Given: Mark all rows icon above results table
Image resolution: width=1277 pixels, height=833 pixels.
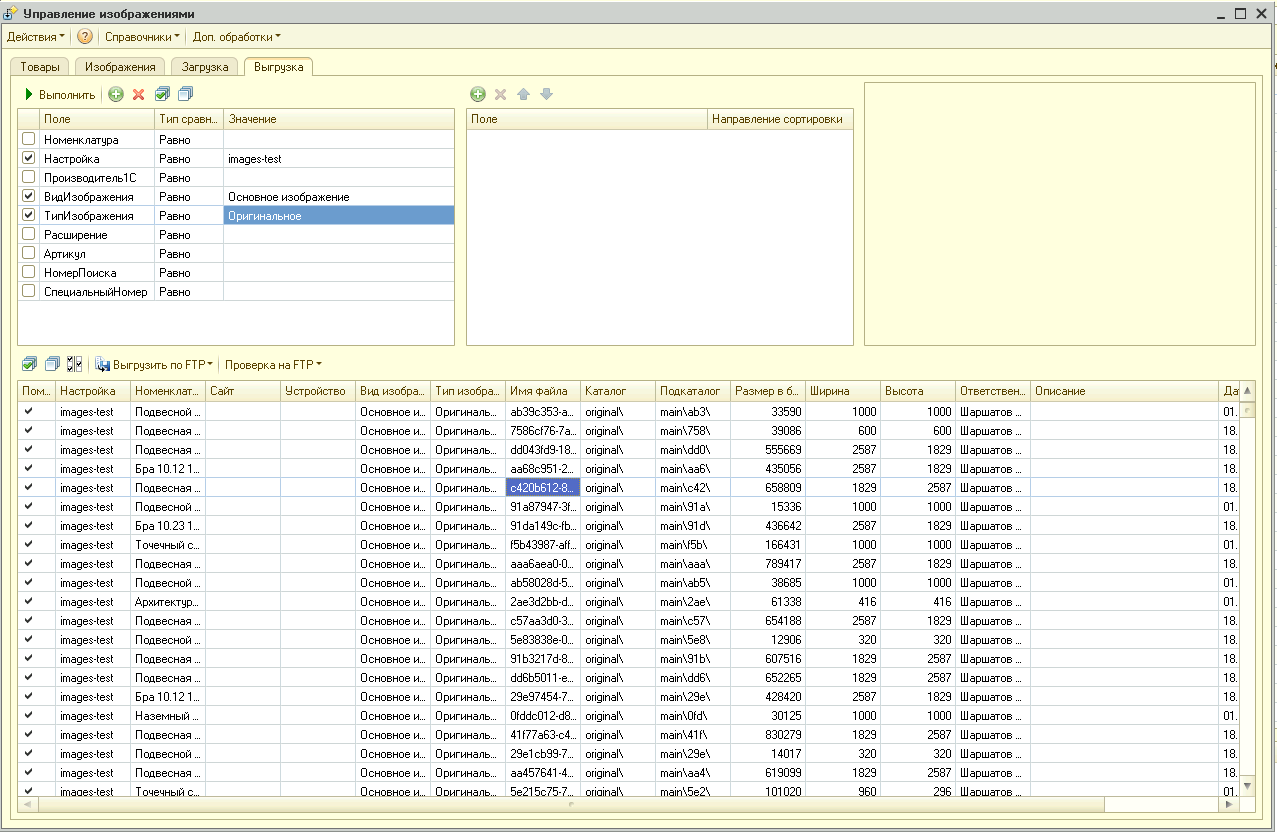Looking at the screenshot, I should [x=29, y=365].
